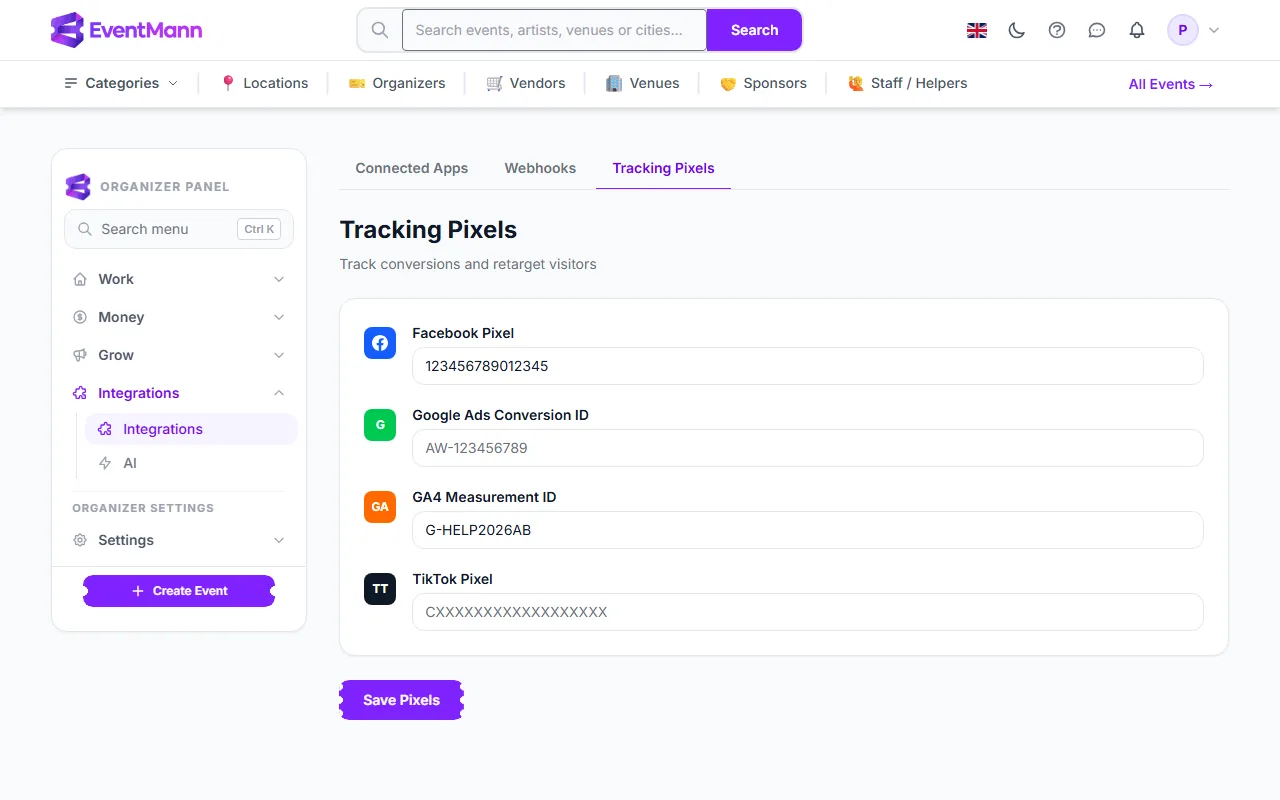Expand the Grow menu section
The image size is (1280, 800).
tap(179, 355)
